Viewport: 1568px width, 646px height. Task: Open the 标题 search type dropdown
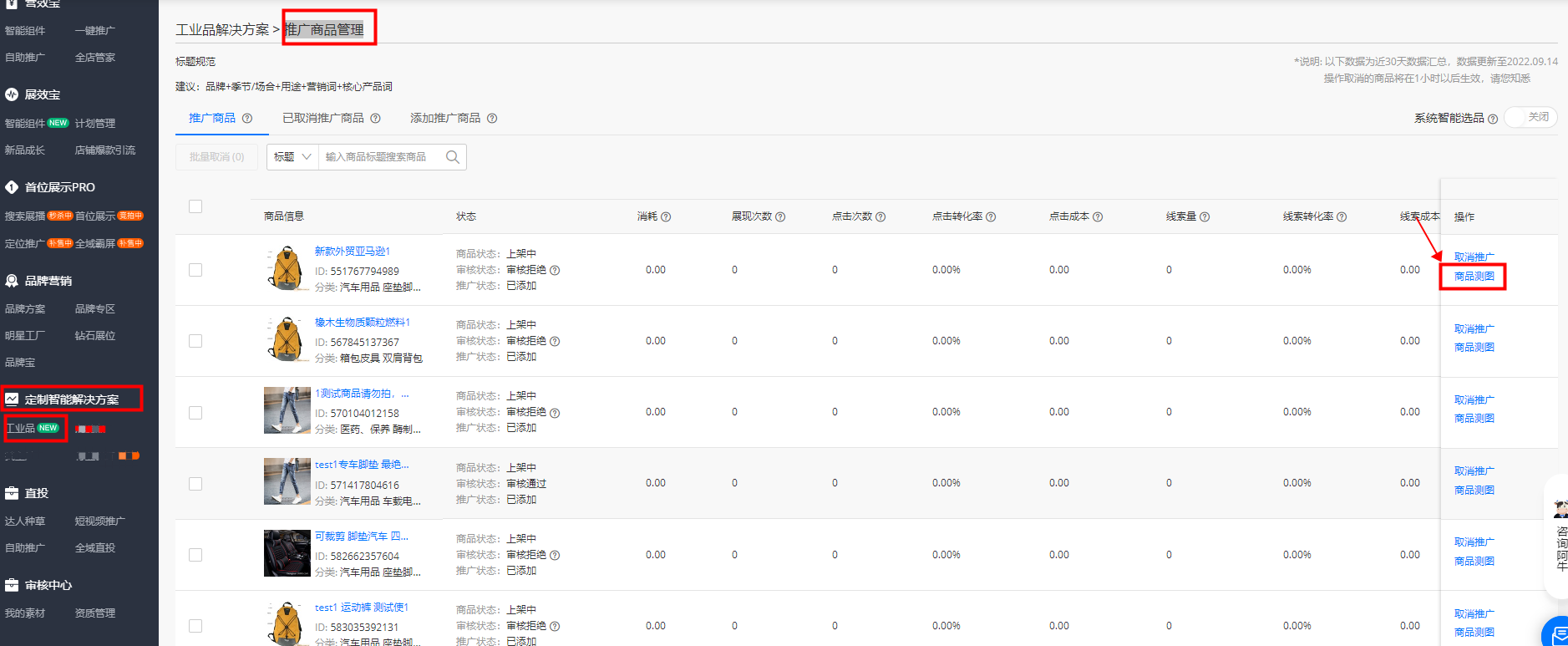tap(292, 157)
